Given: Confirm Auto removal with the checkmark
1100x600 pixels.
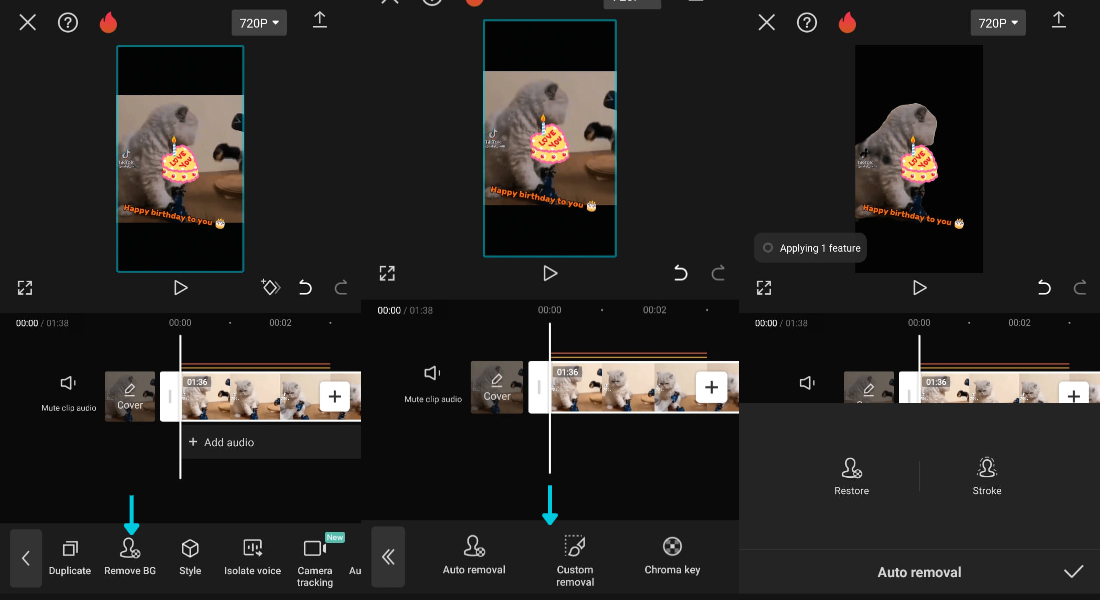Looking at the screenshot, I should coord(1073,572).
